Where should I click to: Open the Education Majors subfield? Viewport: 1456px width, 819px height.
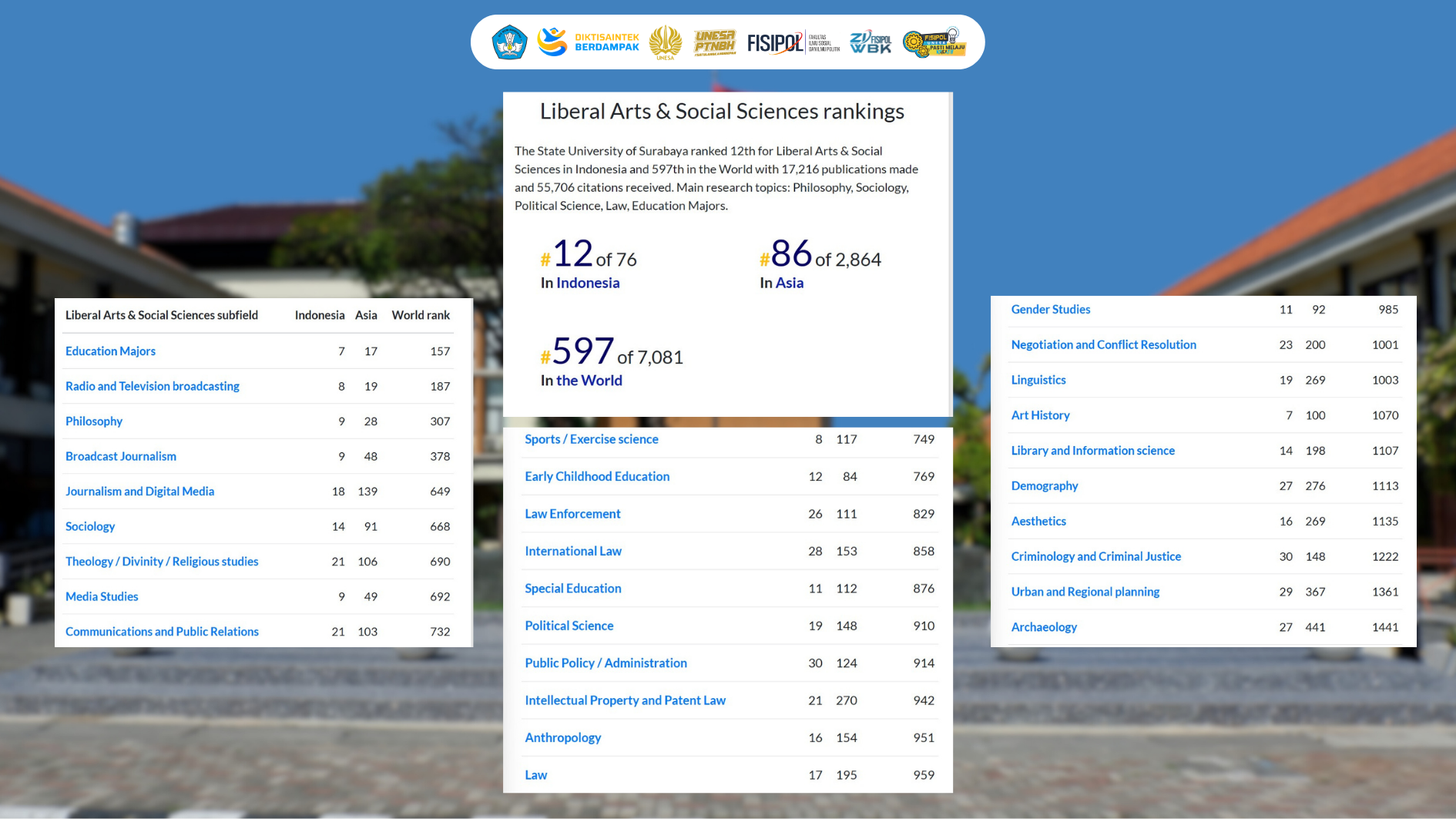(110, 351)
